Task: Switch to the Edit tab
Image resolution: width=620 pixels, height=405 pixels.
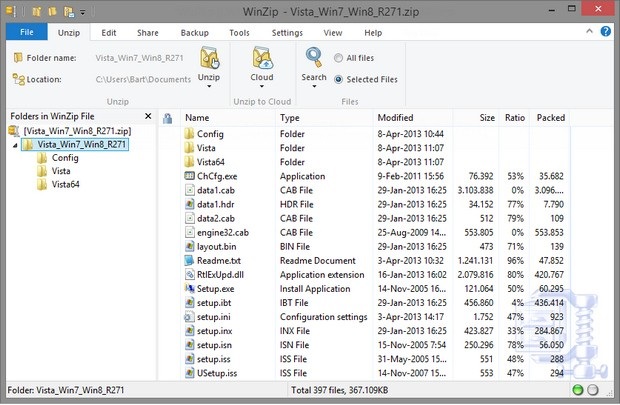Action: pos(109,33)
